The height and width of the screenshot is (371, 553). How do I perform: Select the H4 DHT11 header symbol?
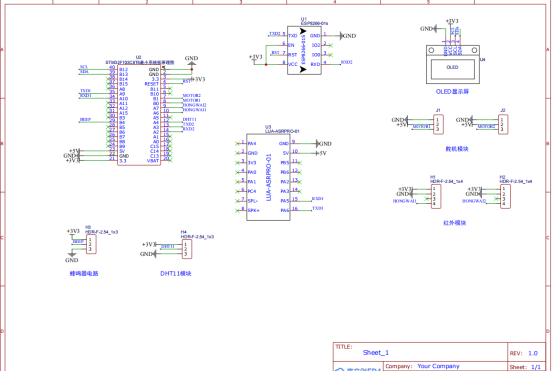click(187, 249)
